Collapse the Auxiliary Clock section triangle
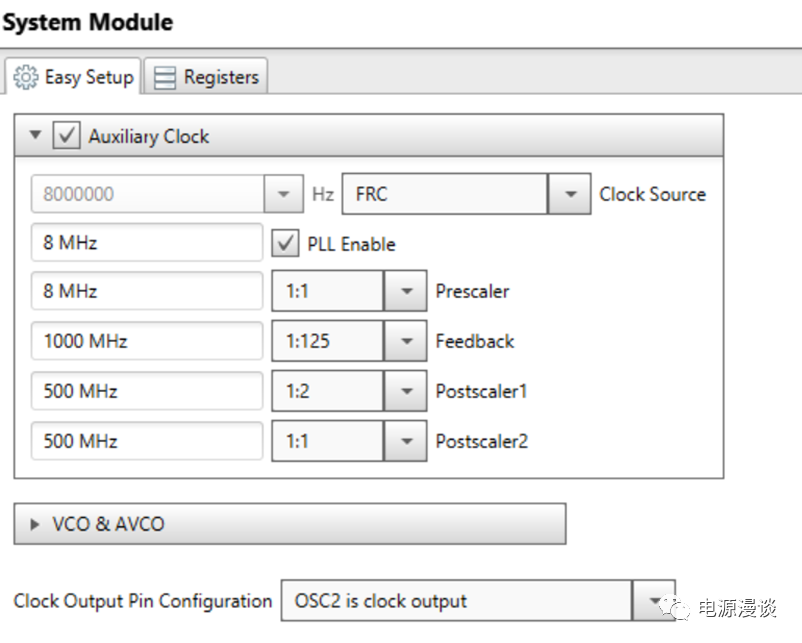Screen dimensions: 802x643 [36, 136]
